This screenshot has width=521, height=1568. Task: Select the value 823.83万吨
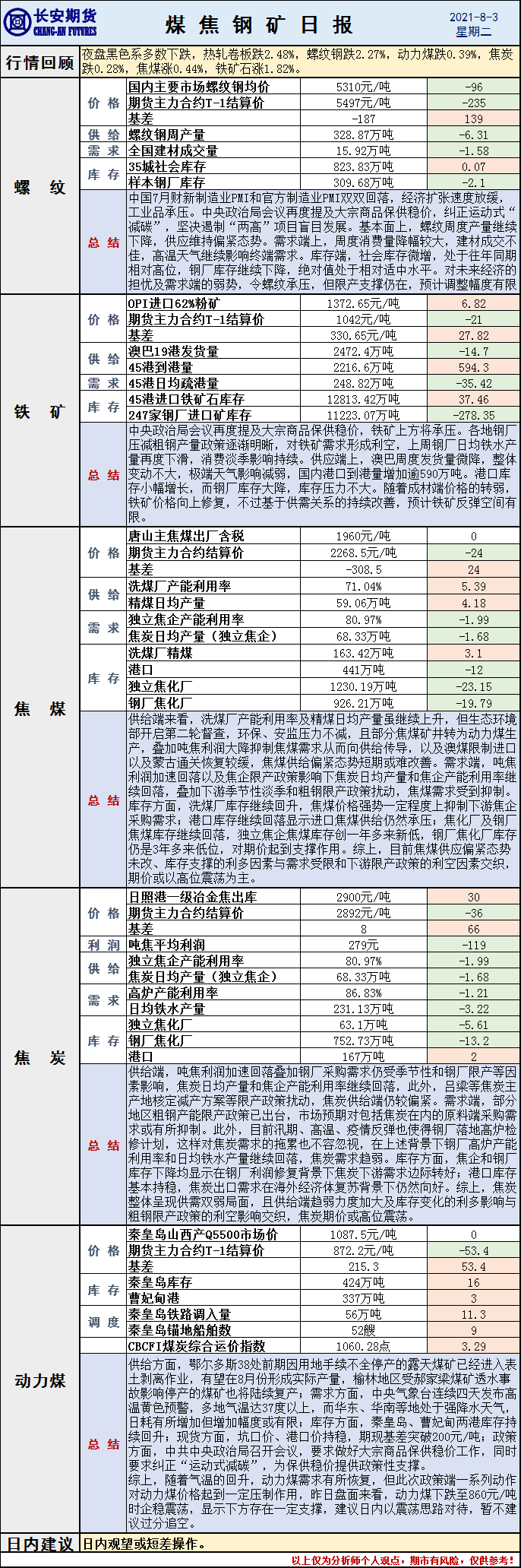pyautogui.click(x=363, y=166)
